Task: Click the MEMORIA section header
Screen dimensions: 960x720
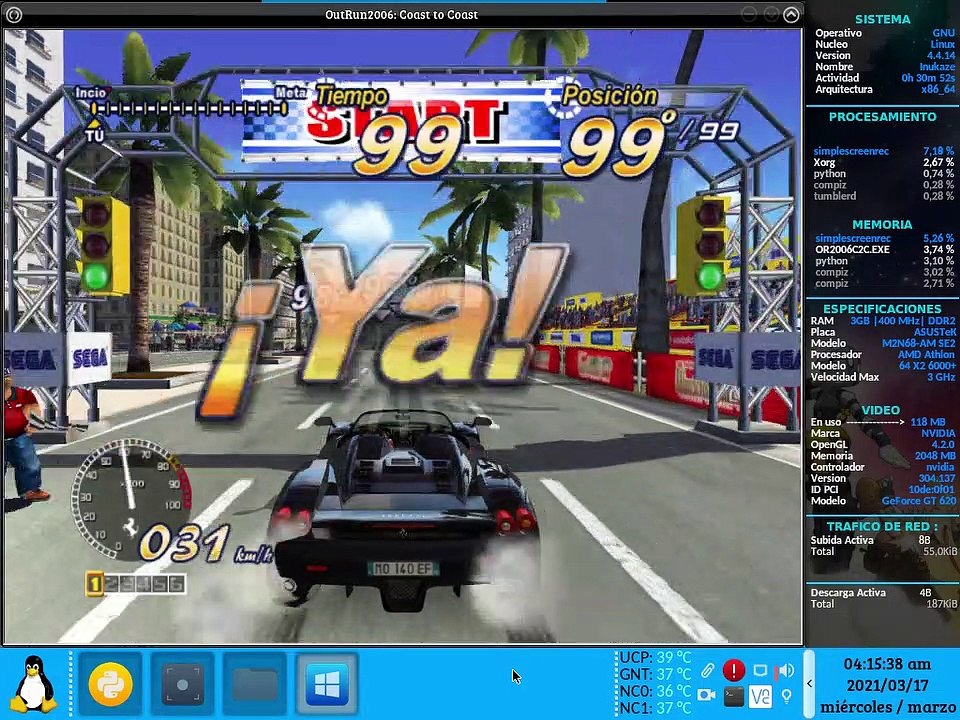Action: pos(882,224)
